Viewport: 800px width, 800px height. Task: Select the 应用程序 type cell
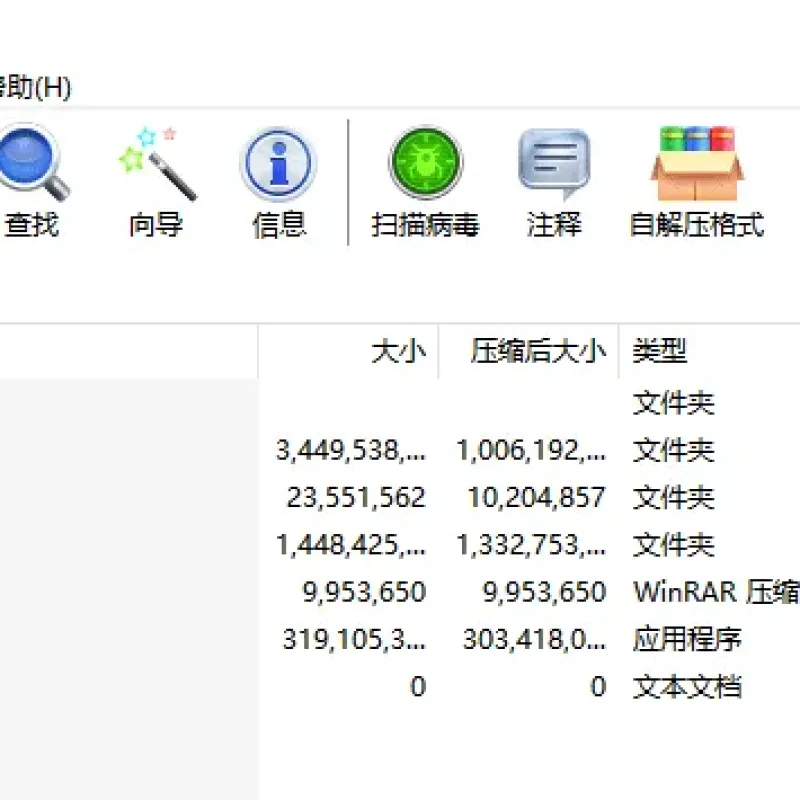pyautogui.click(x=687, y=639)
